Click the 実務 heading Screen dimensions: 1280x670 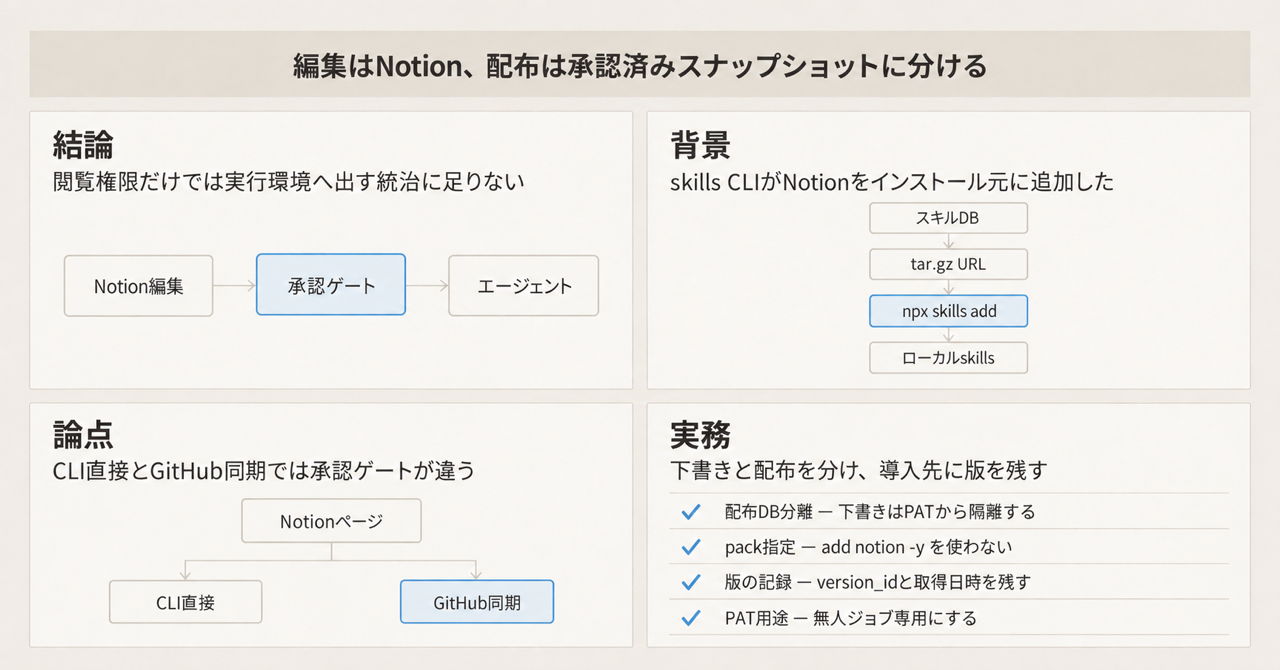[x=700, y=435]
